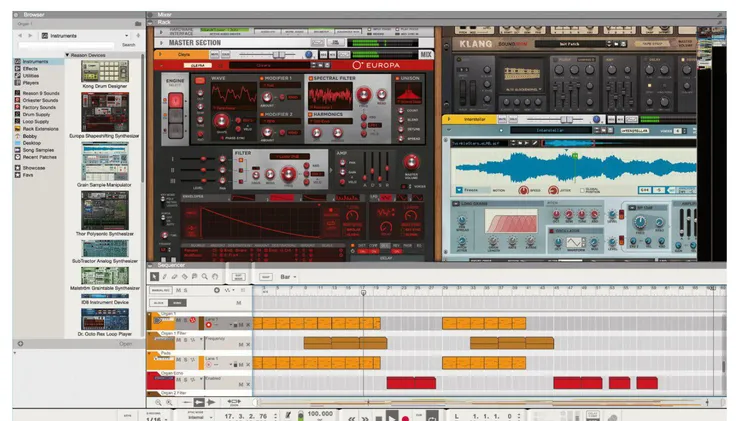Select Song Samples in Browser sidebar
Viewport: 750px width, 421px height.
pos(38,150)
